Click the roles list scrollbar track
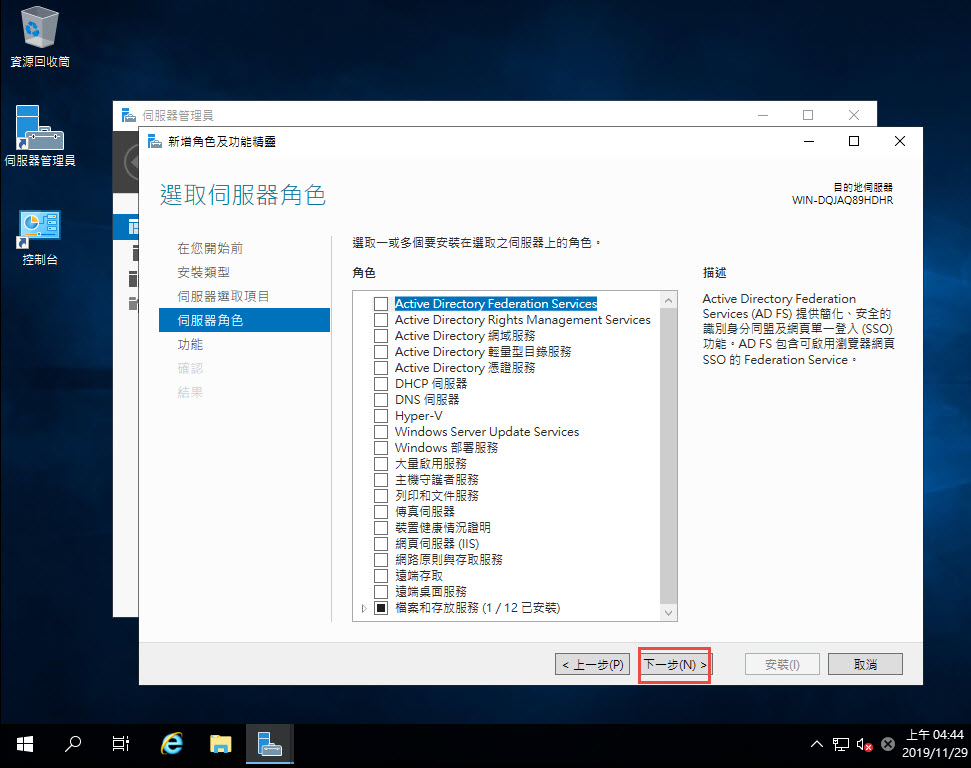This screenshot has height=768, width=971. tap(668, 456)
